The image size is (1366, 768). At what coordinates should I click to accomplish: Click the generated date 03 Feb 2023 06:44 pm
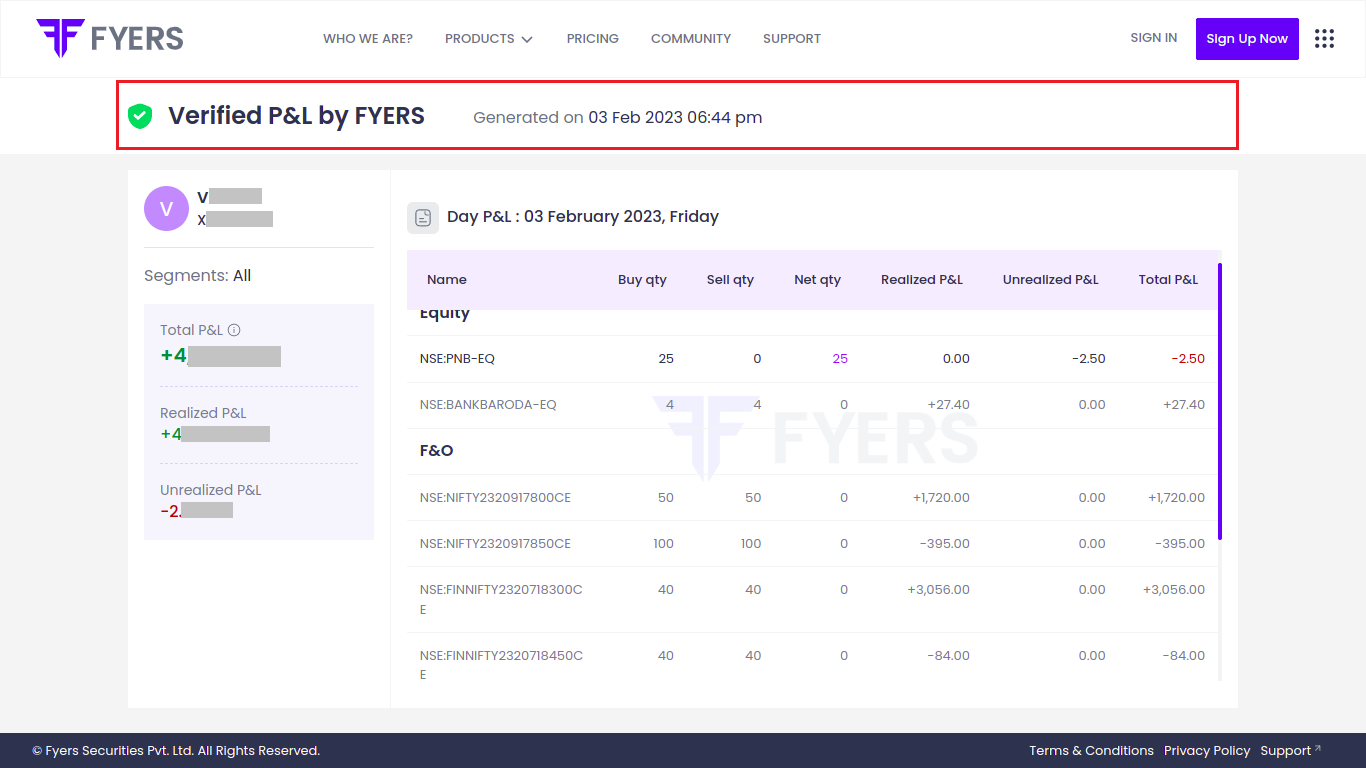click(675, 118)
